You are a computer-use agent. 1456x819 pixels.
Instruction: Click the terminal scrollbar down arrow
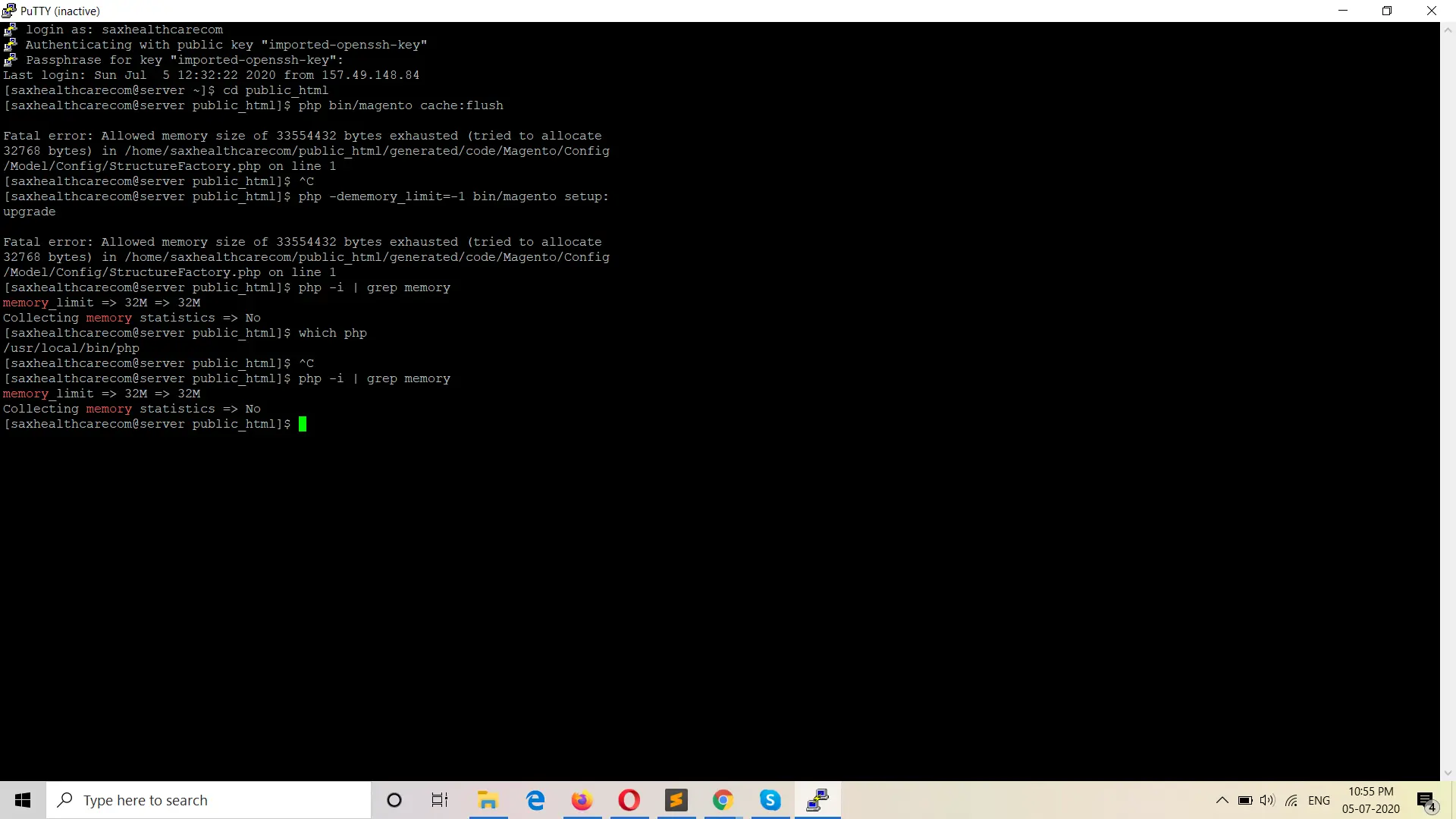coord(1448,773)
